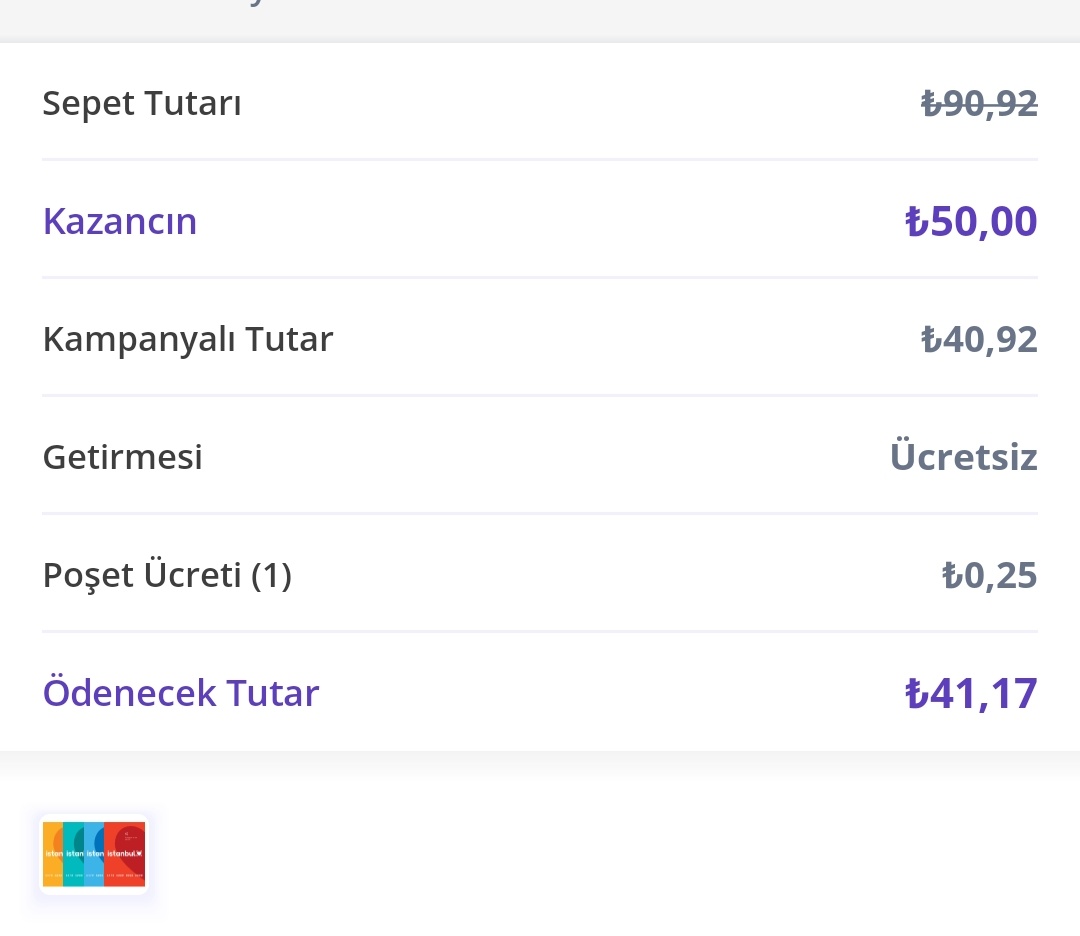Tap the ₺40,92 campaign amount
The image size is (1080, 936).
coord(979,340)
